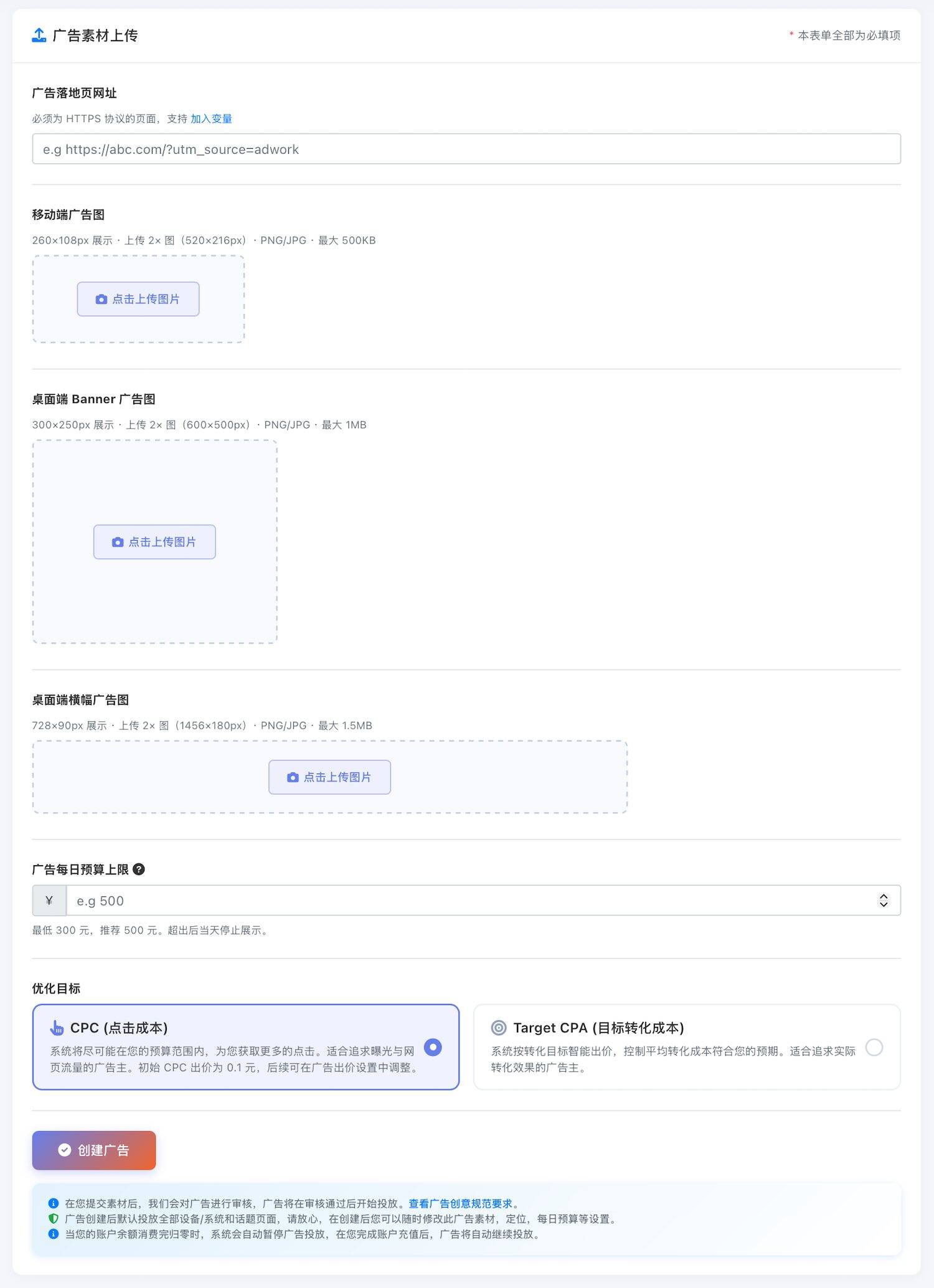Open the 加入变量 link
Image resolution: width=934 pixels, height=1288 pixels.
coord(211,119)
